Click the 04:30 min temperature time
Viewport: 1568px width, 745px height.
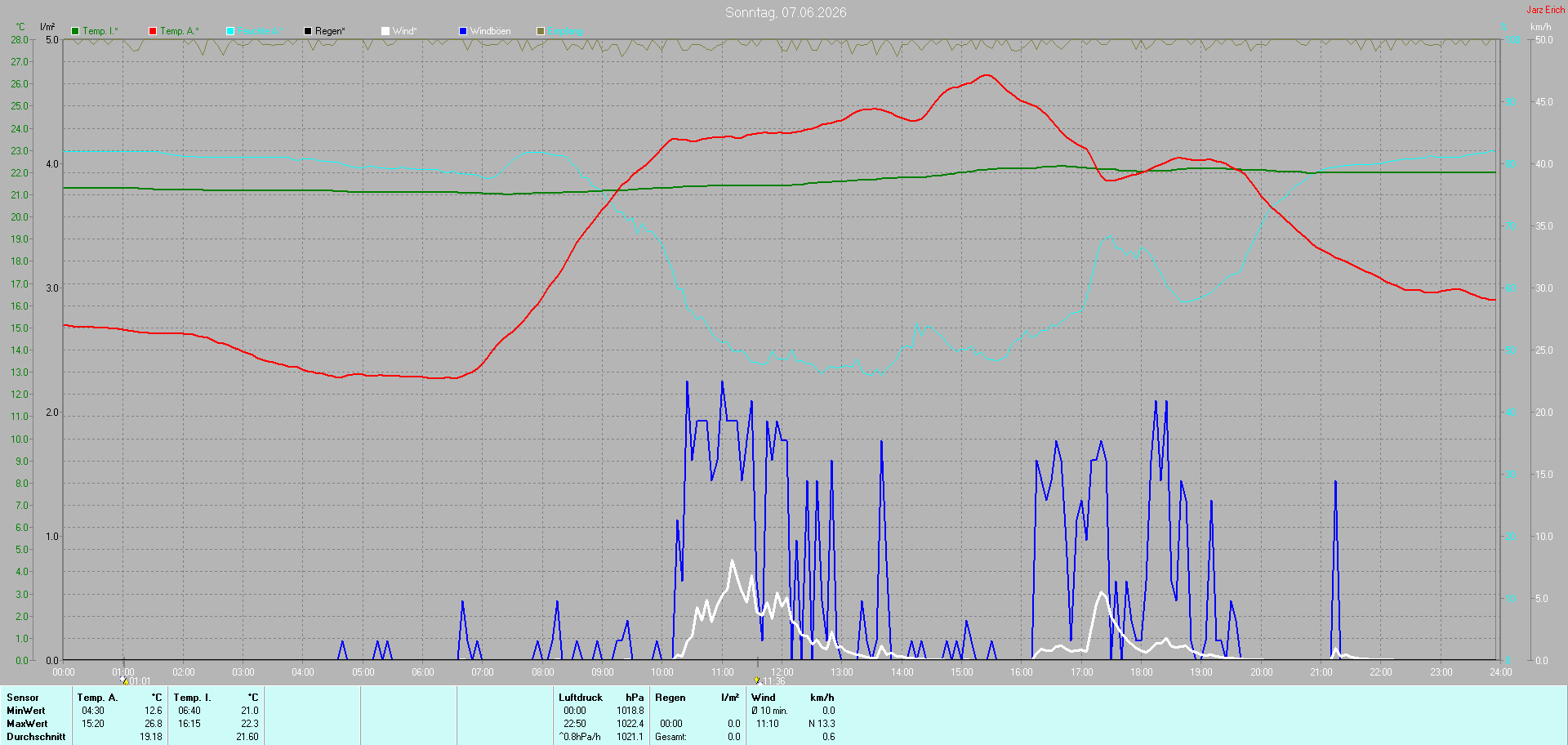[x=93, y=711]
